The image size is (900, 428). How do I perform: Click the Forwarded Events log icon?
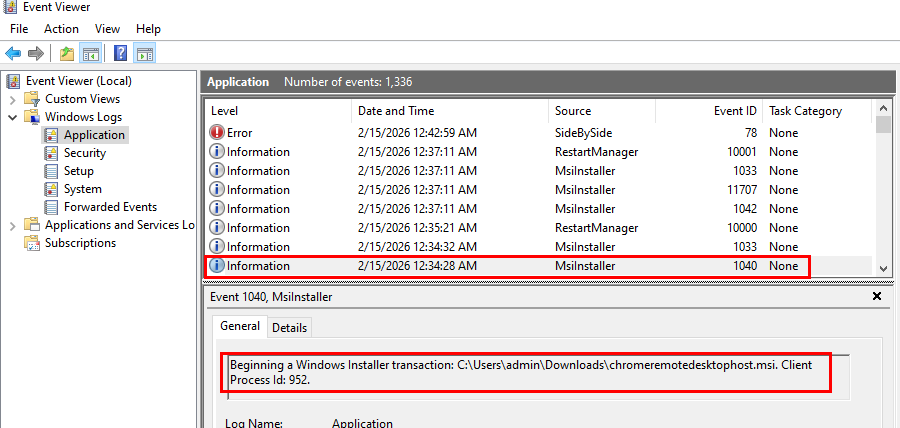[x=52, y=207]
